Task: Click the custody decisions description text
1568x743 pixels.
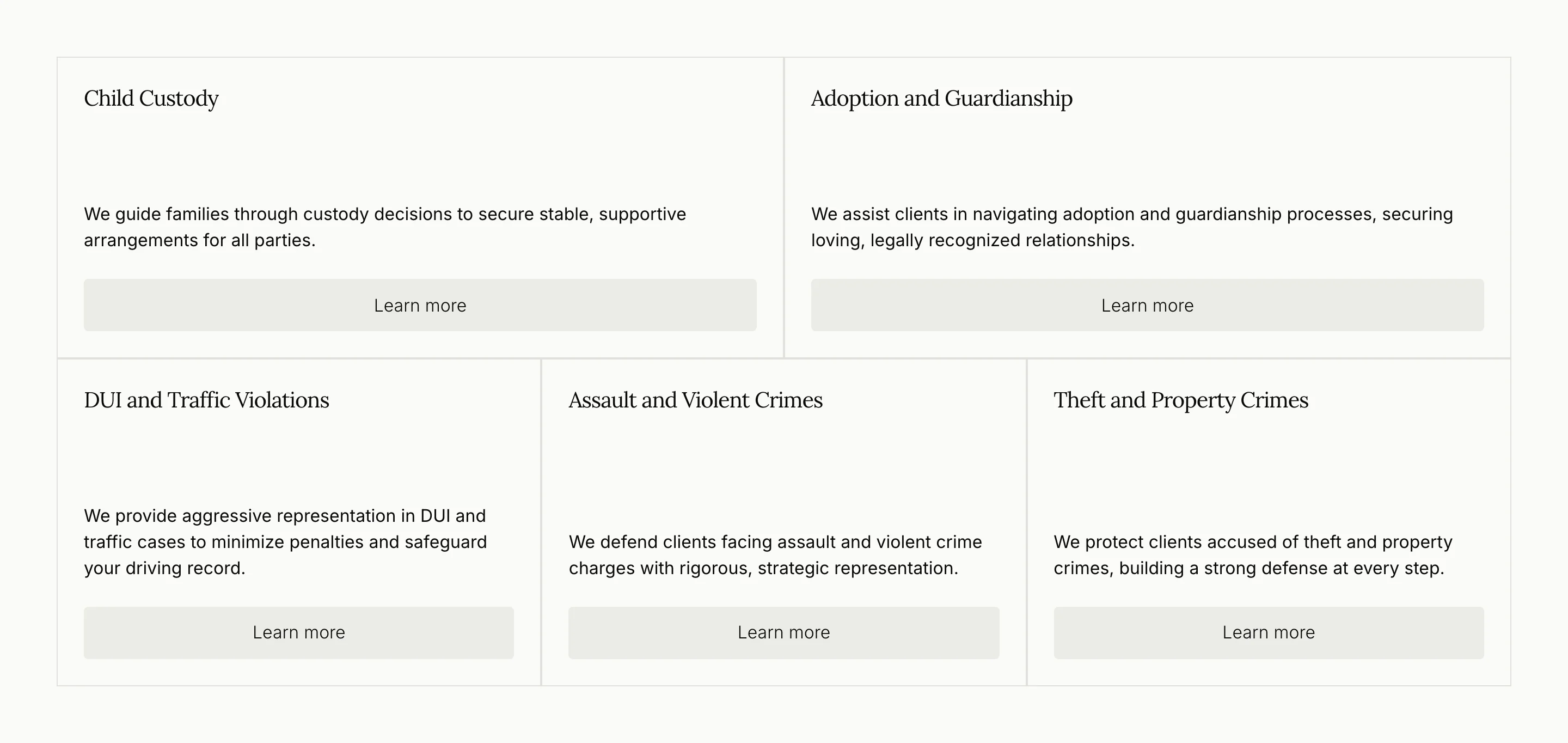Action: tap(385, 227)
